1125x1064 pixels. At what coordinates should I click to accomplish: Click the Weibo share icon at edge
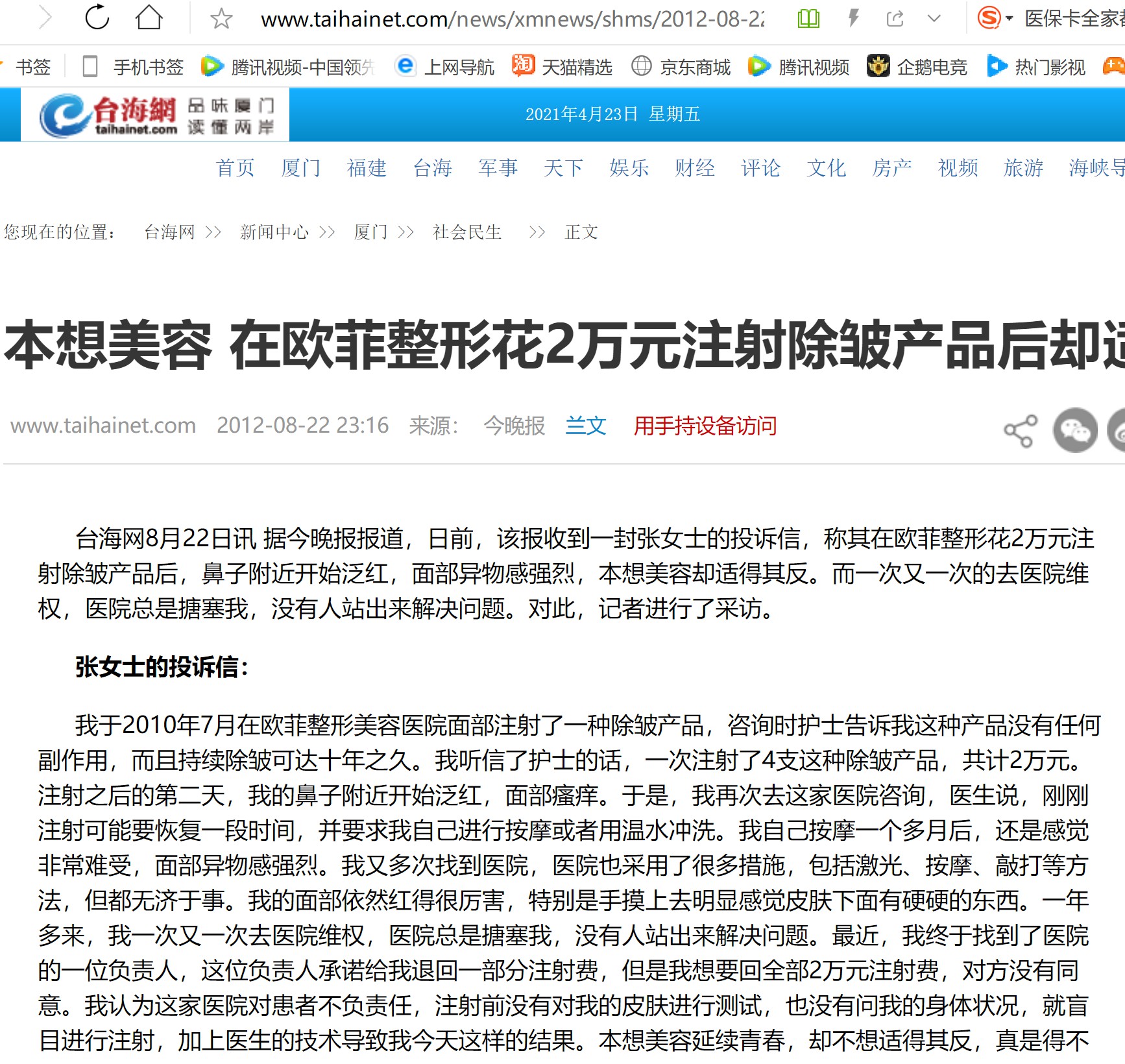pos(1117,430)
